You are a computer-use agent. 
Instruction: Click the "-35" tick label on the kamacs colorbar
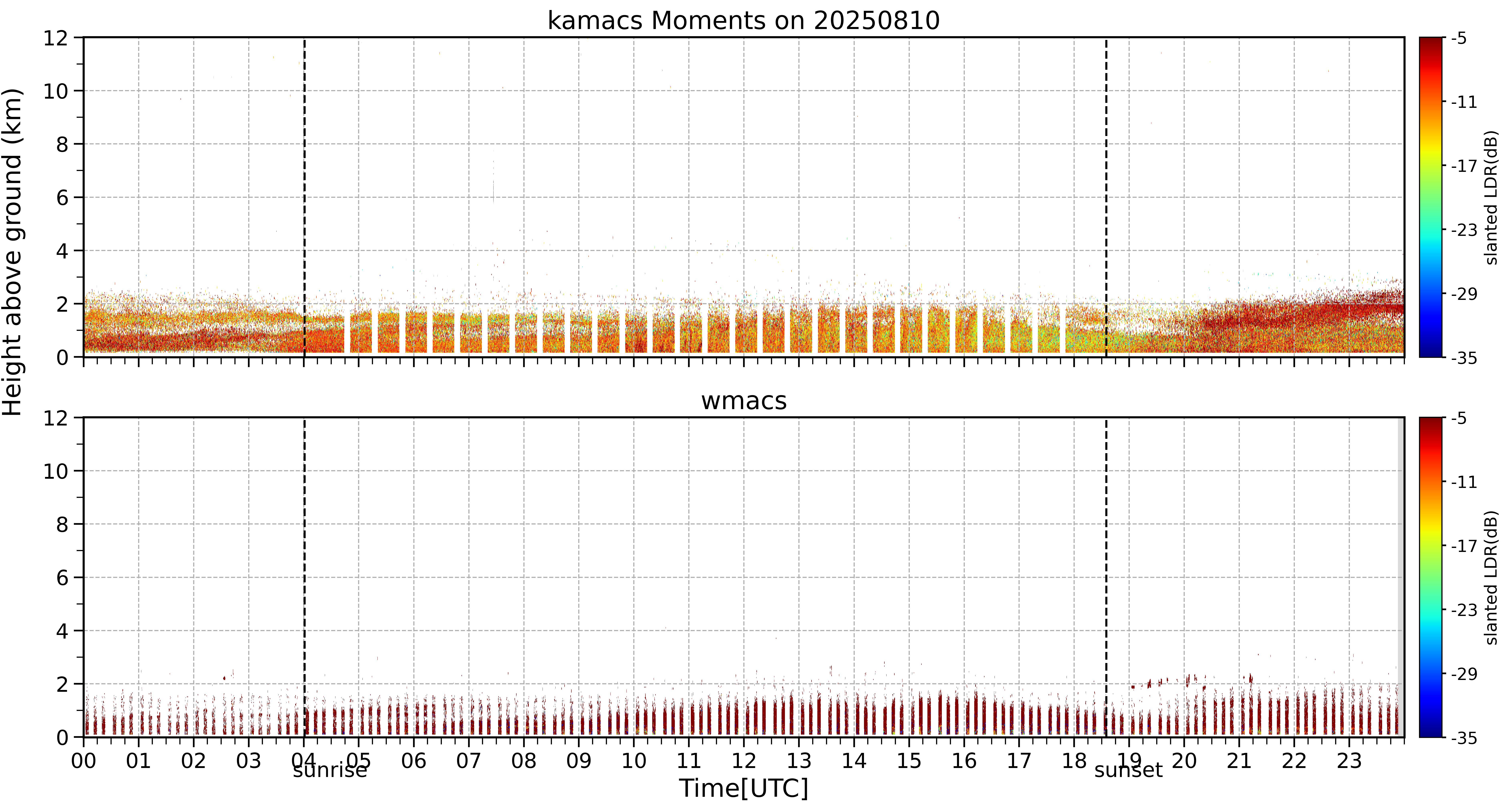(1464, 358)
